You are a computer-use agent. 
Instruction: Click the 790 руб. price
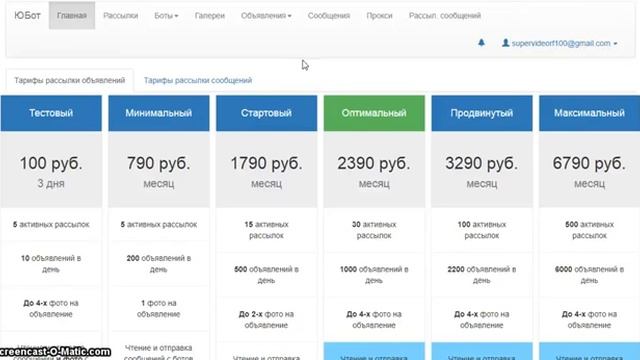click(159, 163)
